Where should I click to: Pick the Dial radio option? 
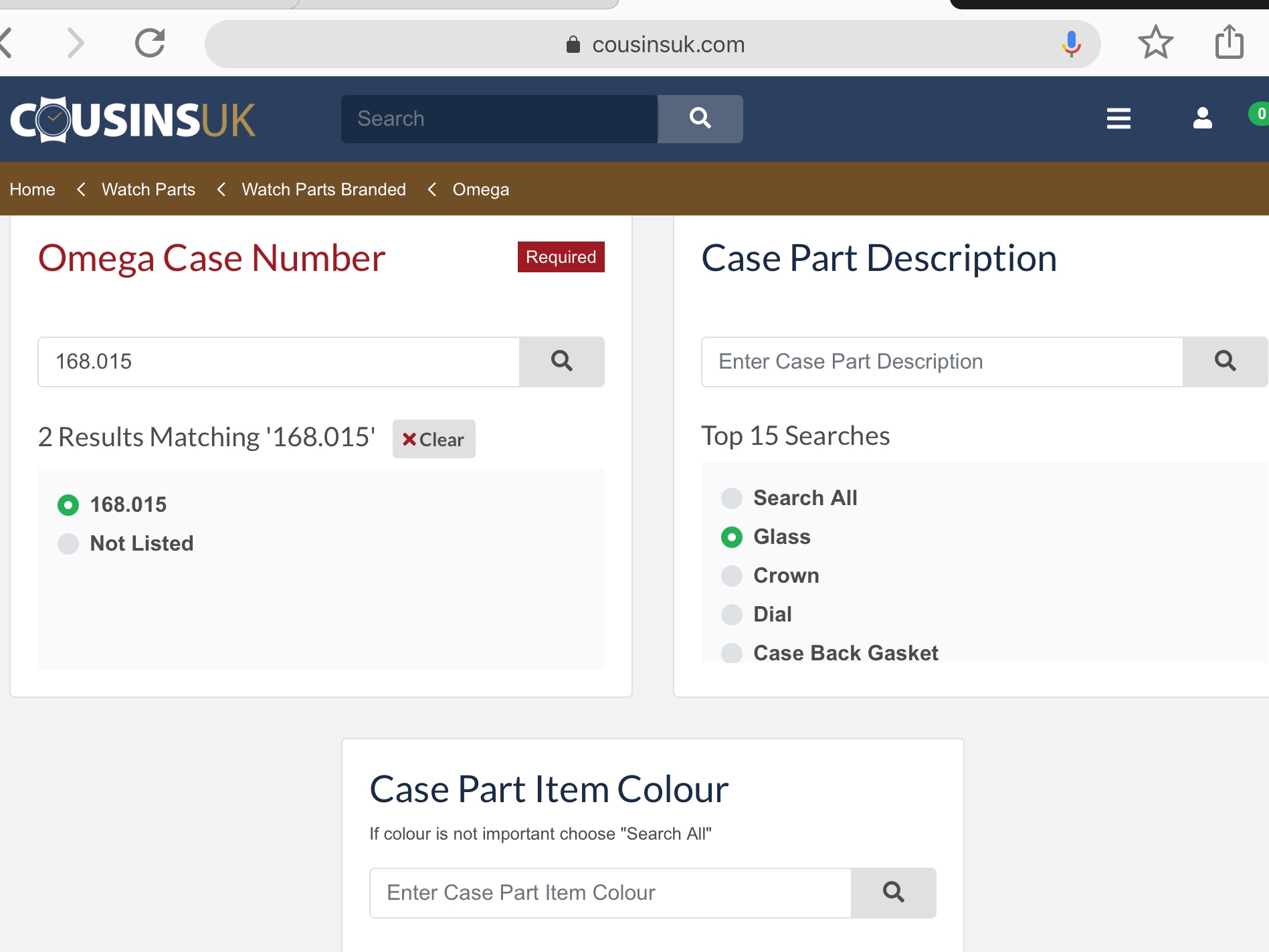click(732, 614)
